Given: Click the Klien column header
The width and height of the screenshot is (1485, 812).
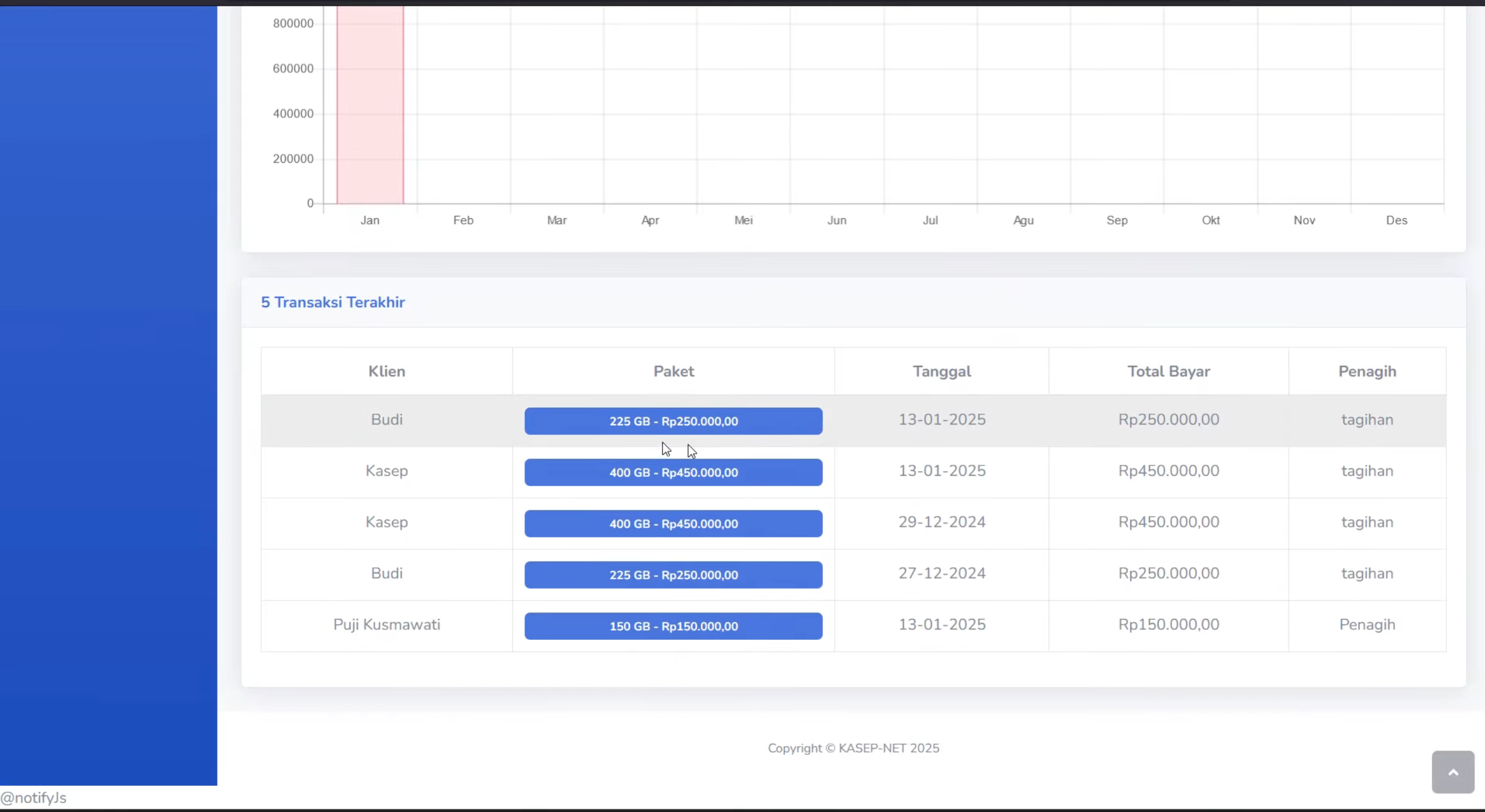Looking at the screenshot, I should (x=387, y=371).
